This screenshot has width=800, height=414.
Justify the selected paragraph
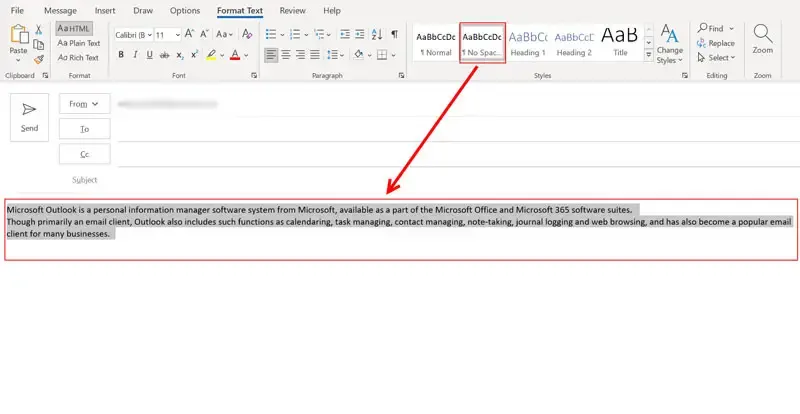point(315,54)
